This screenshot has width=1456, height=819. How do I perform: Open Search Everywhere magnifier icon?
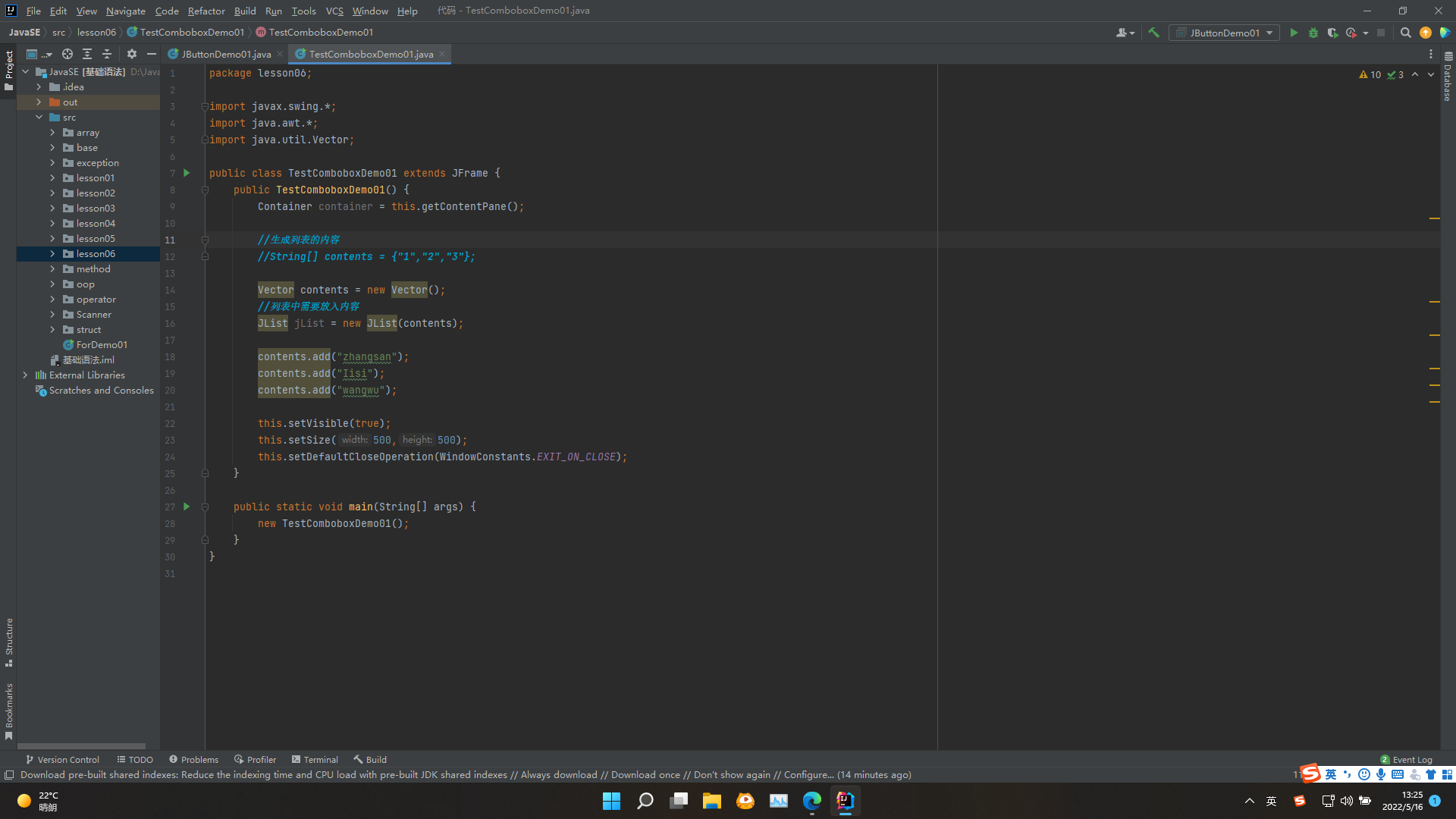click(x=1405, y=33)
